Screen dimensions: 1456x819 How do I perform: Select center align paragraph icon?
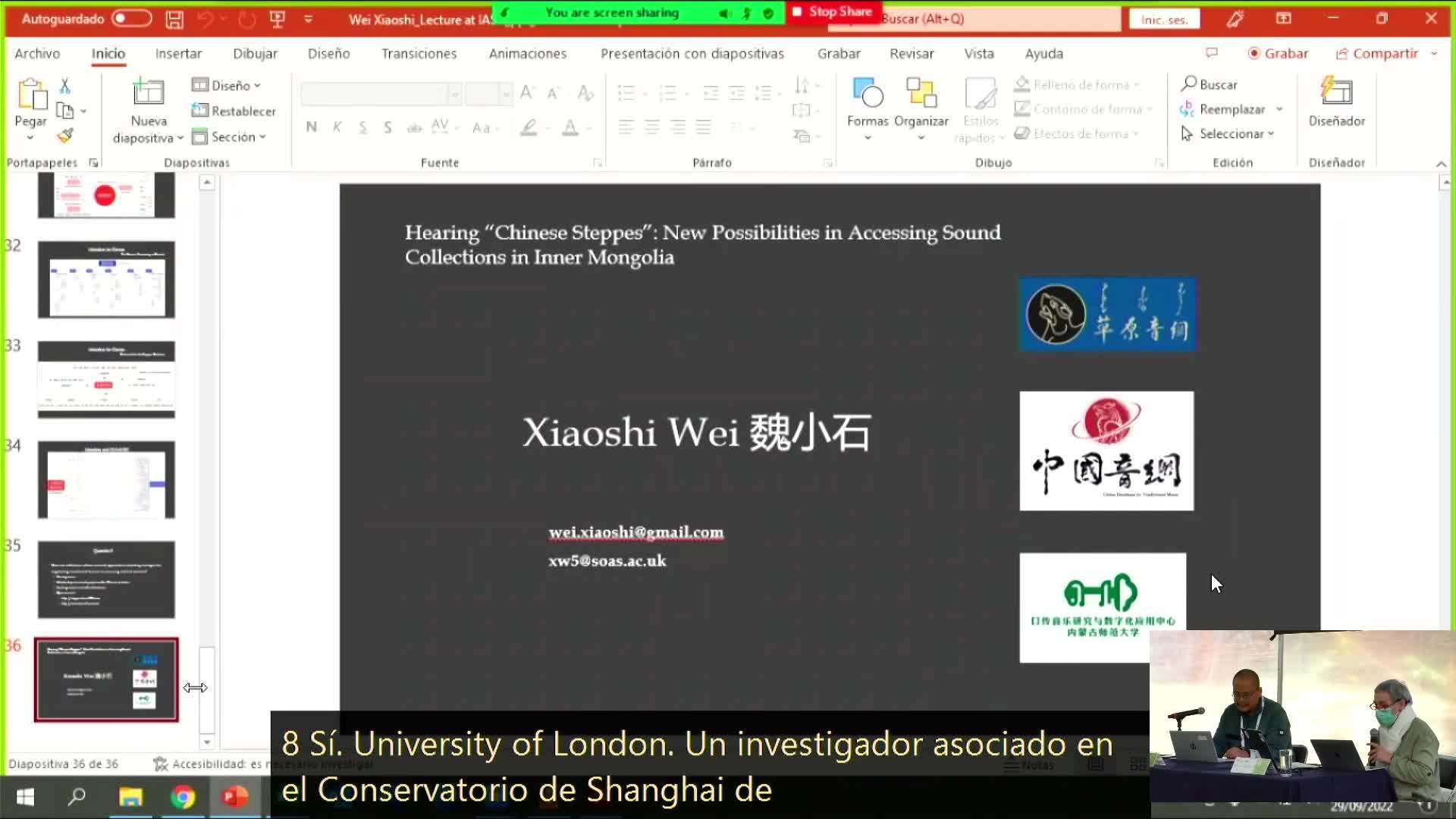click(651, 127)
